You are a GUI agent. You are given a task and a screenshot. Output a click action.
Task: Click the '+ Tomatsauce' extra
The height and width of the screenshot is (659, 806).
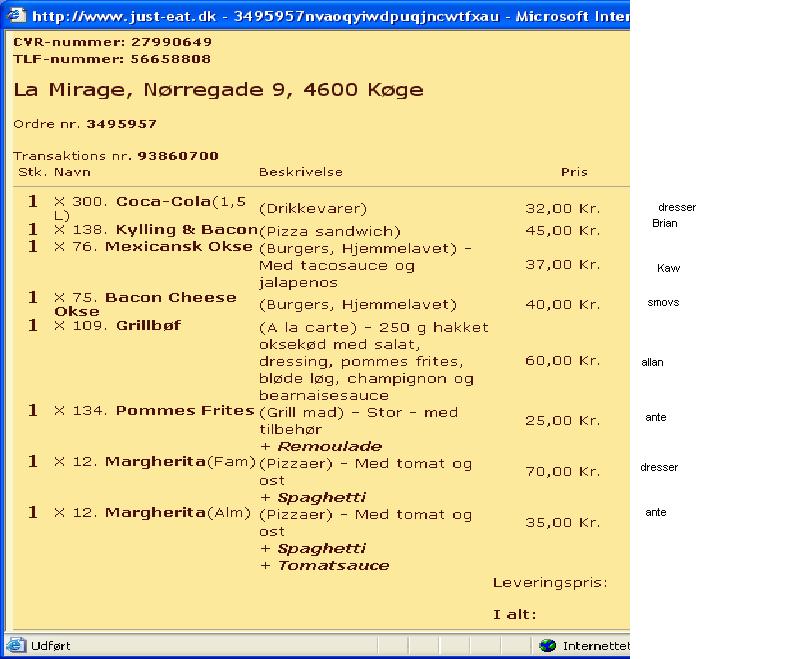(325, 566)
